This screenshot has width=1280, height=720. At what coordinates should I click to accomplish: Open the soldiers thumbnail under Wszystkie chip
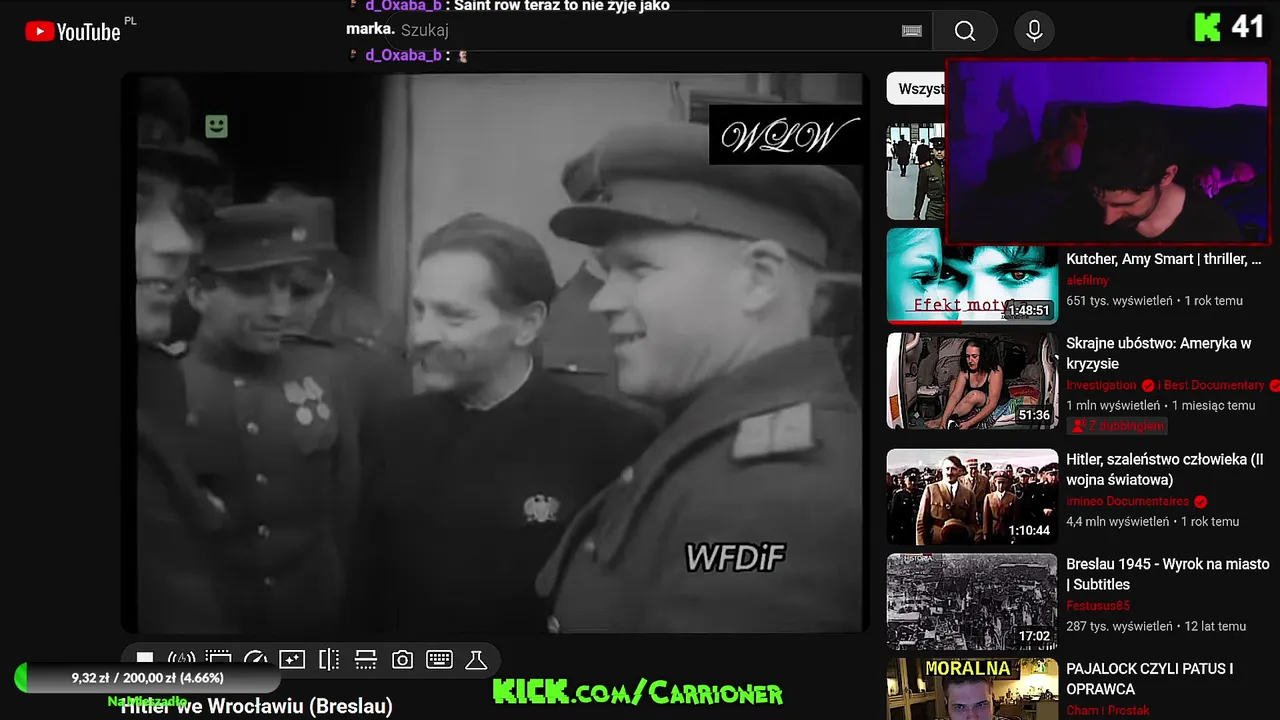coord(916,172)
